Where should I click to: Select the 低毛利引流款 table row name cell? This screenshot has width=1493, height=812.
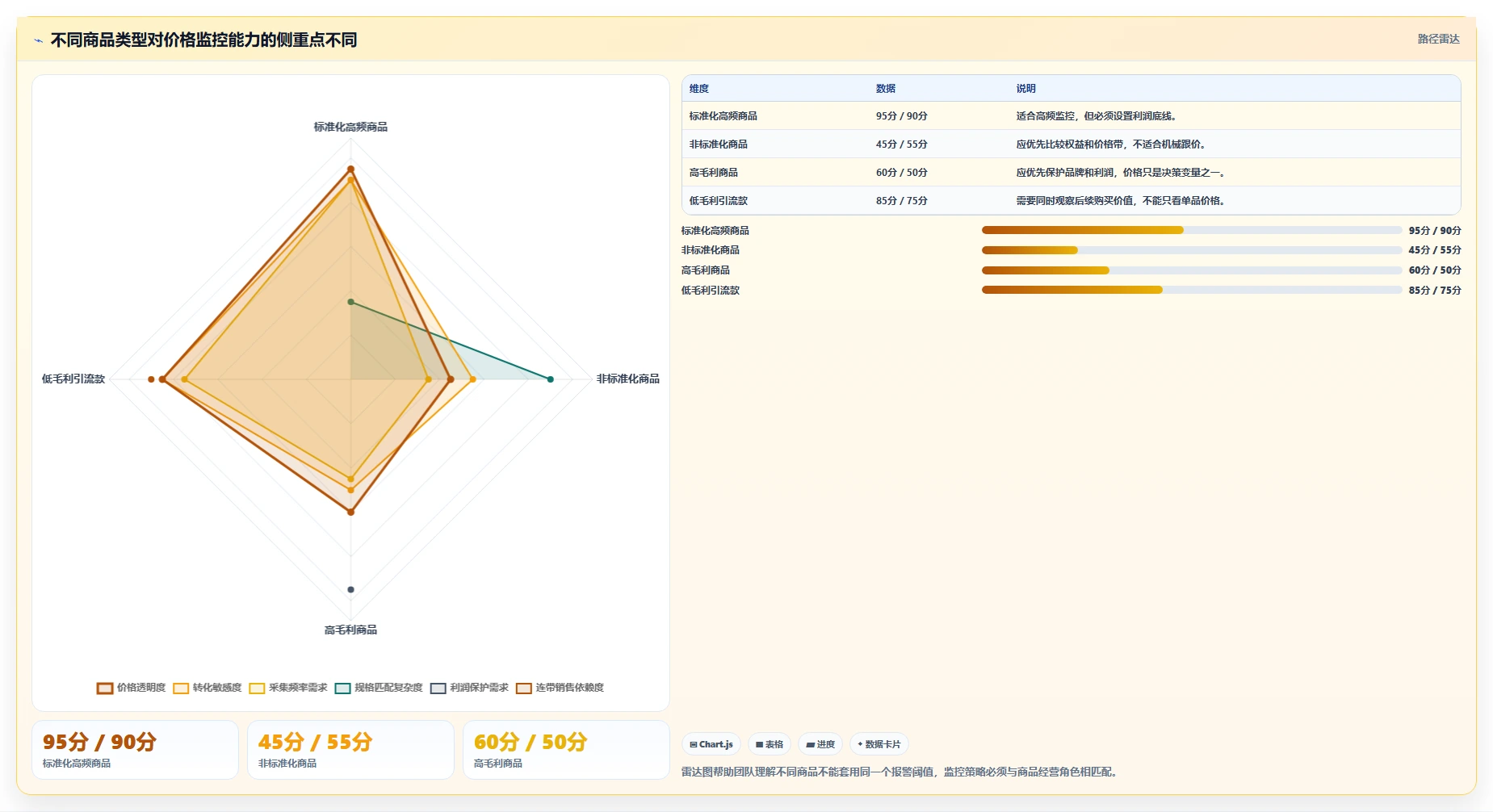click(719, 201)
